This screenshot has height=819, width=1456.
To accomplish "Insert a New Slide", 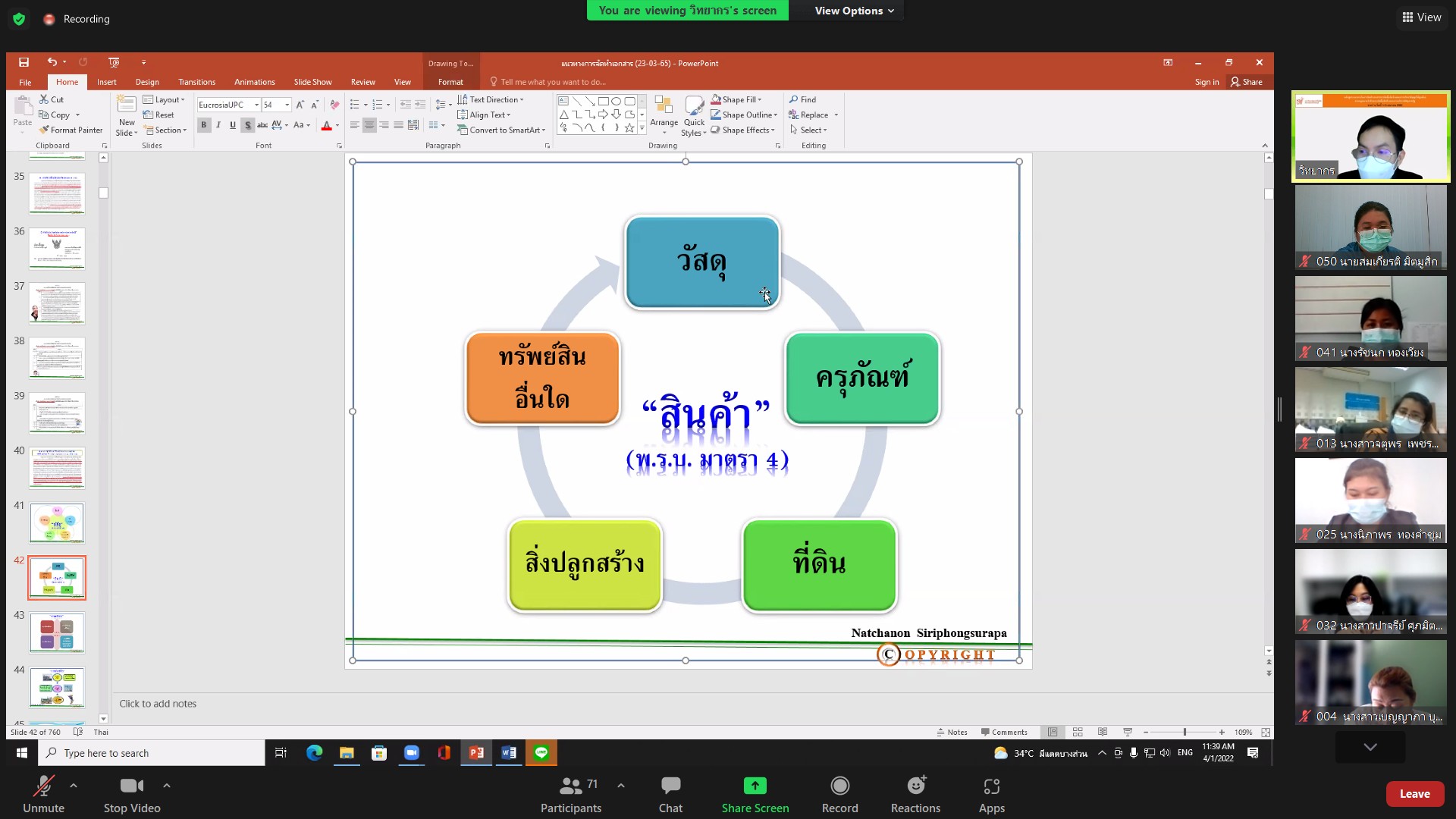I will 127,115.
